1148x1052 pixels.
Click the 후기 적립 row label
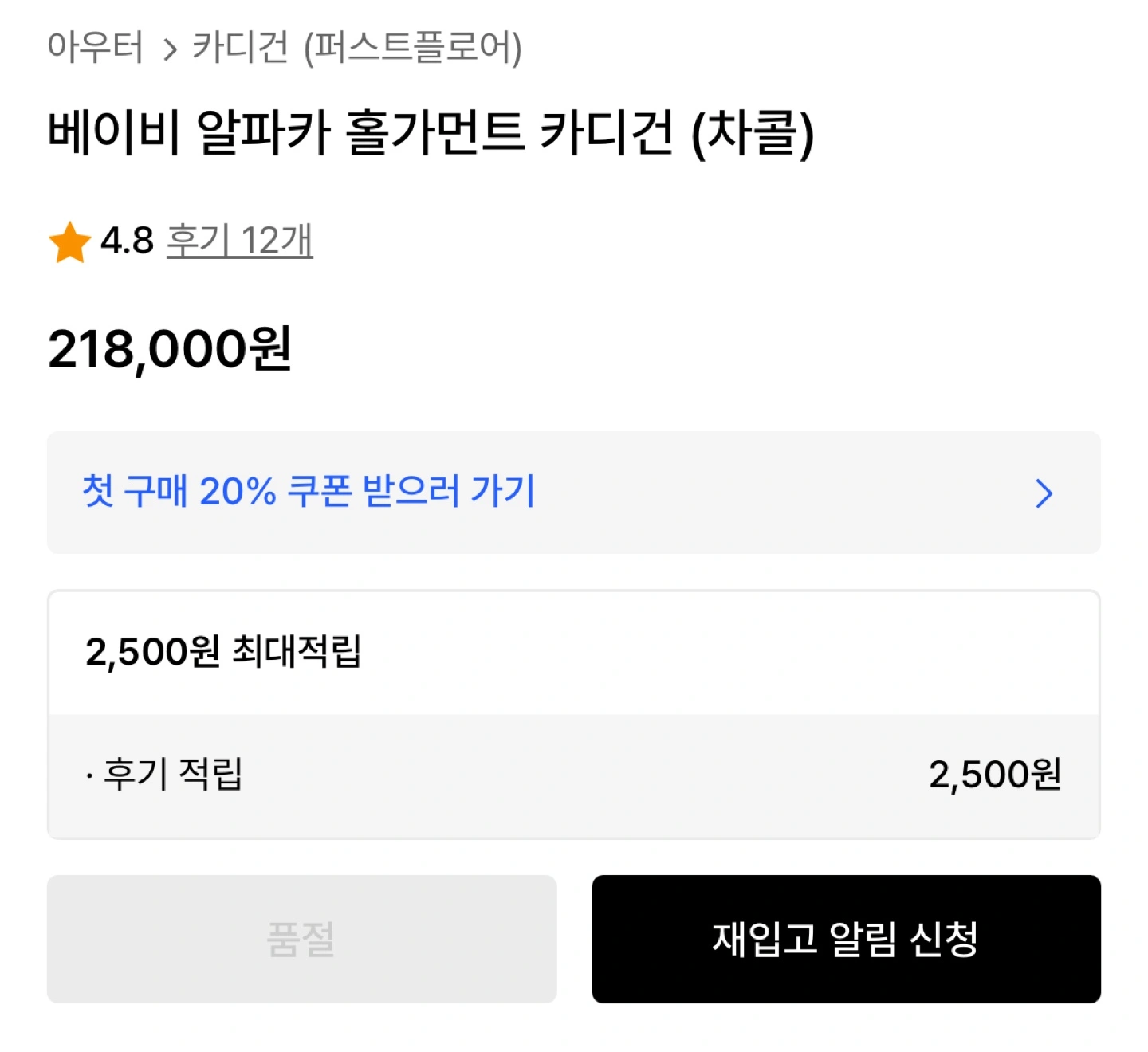point(173,774)
